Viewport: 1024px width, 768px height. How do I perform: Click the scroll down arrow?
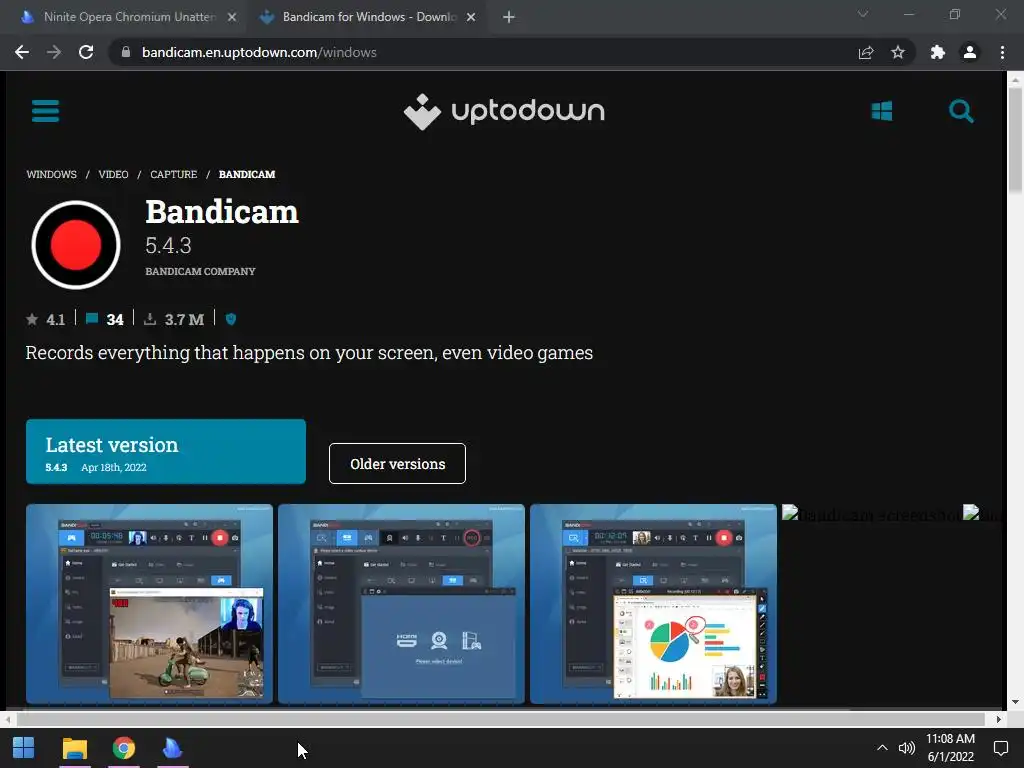pos(1015,702)
